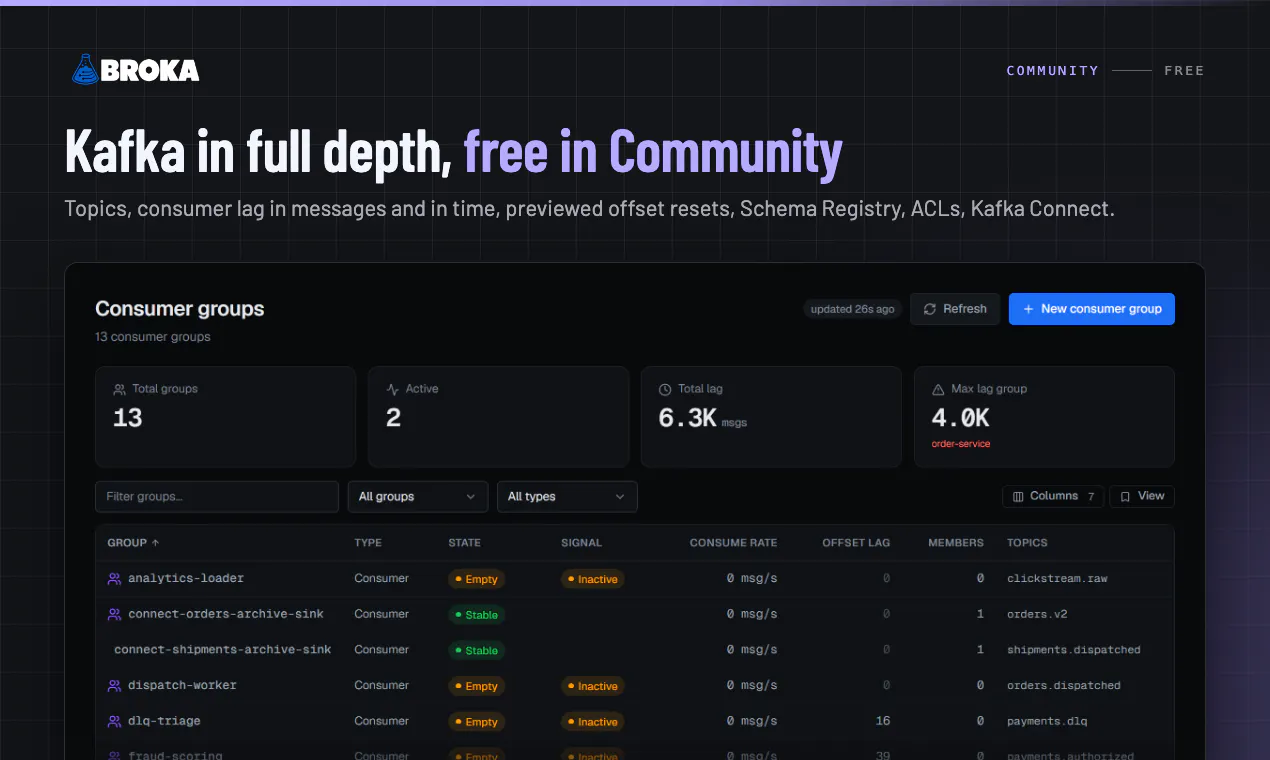The width and height of the screenshot is (1270, 760).
Task: Click the Total lag clock icon
Action: pyautogui.click(x=665, y=389)
